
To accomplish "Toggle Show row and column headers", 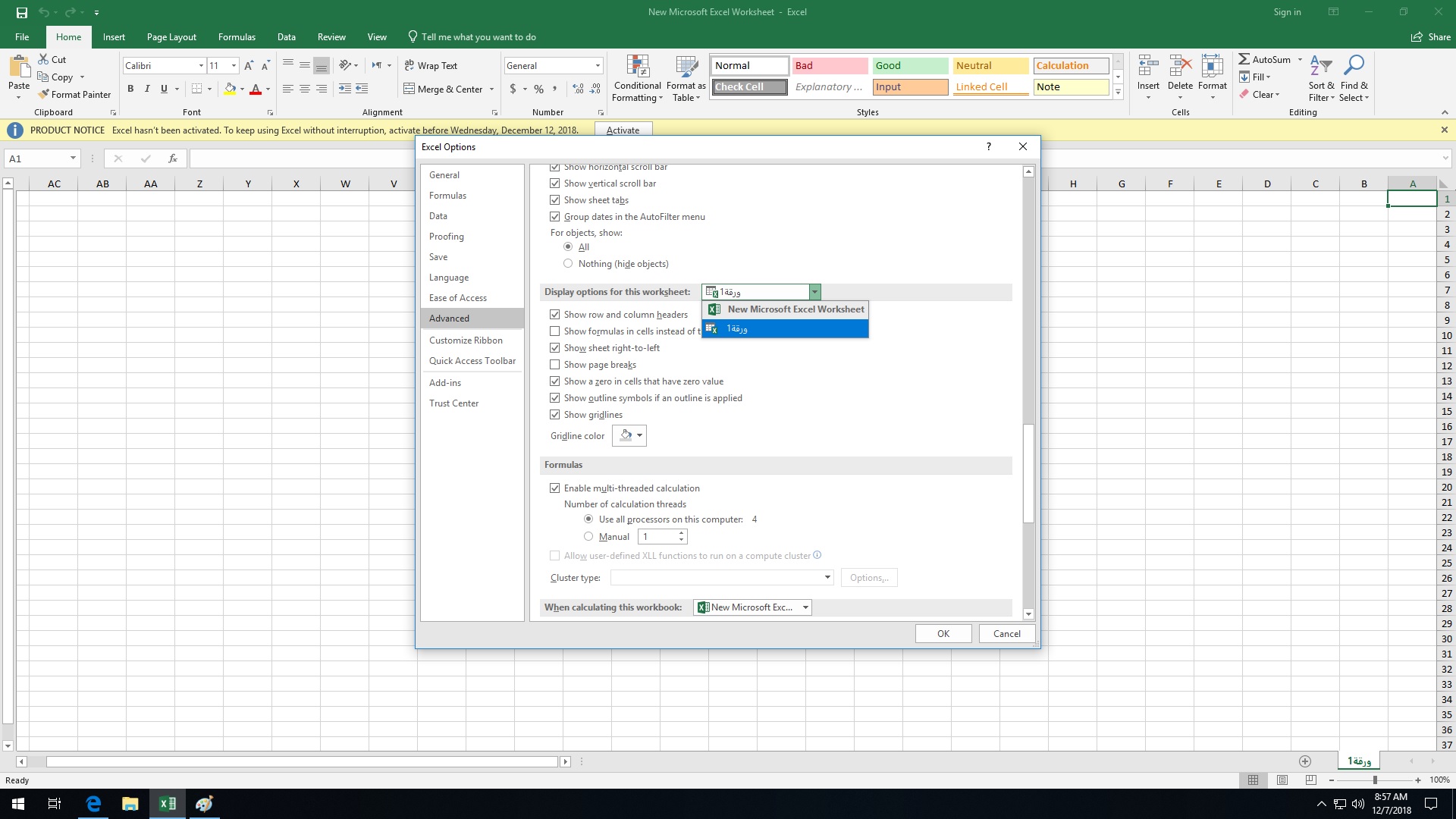I will 555,315.
